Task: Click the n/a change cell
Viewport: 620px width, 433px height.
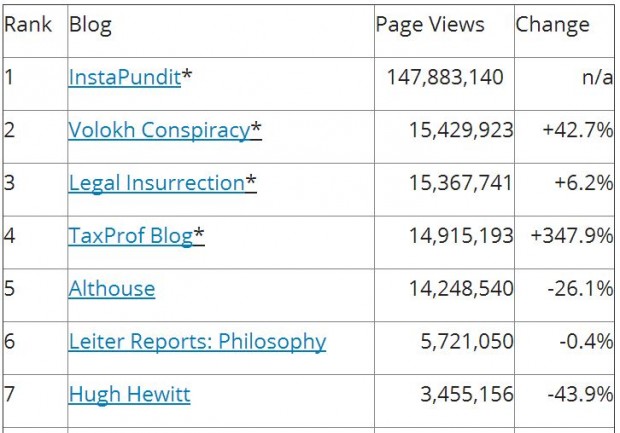Action: pos(596,77)
